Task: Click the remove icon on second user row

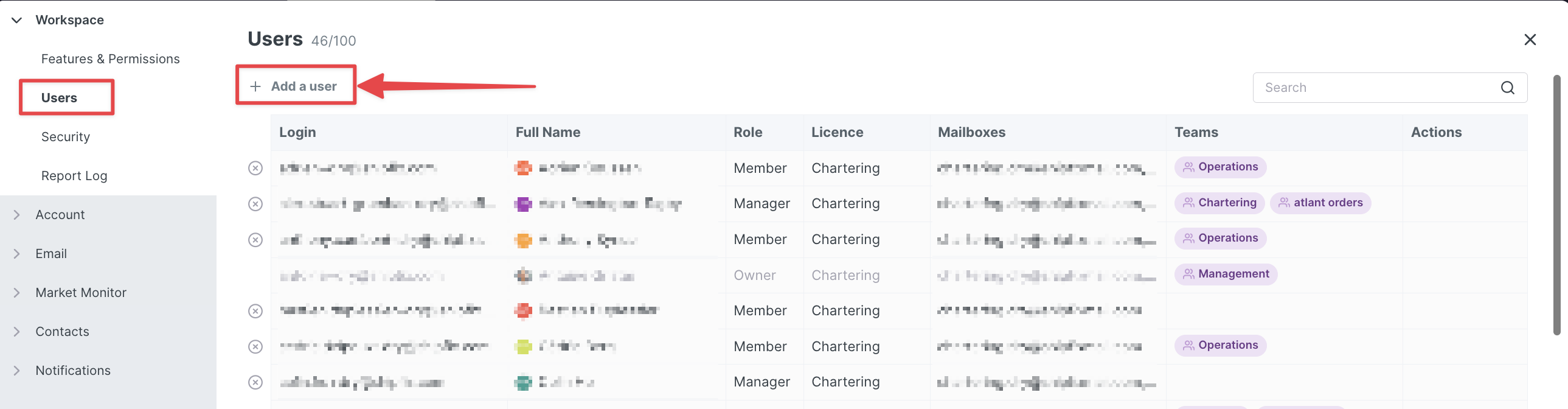Action: [x=255, y=203]
